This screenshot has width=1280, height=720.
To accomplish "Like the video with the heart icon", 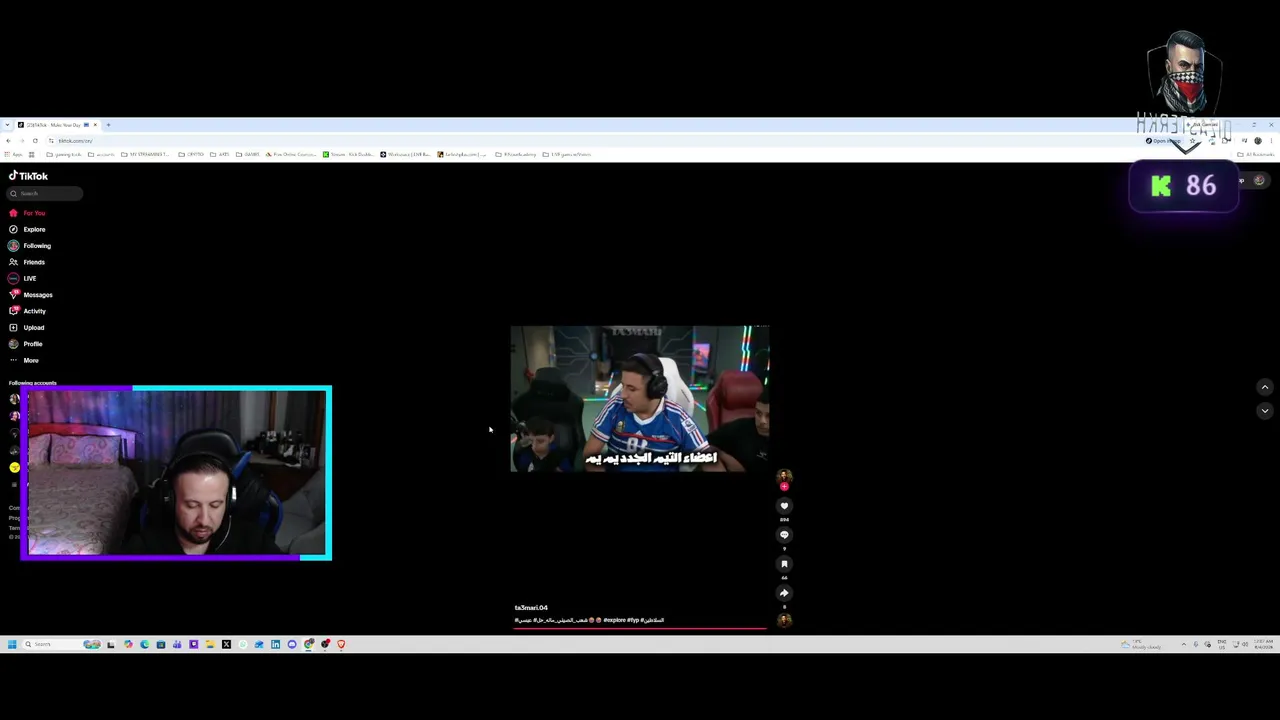I will tap(784, 506).
